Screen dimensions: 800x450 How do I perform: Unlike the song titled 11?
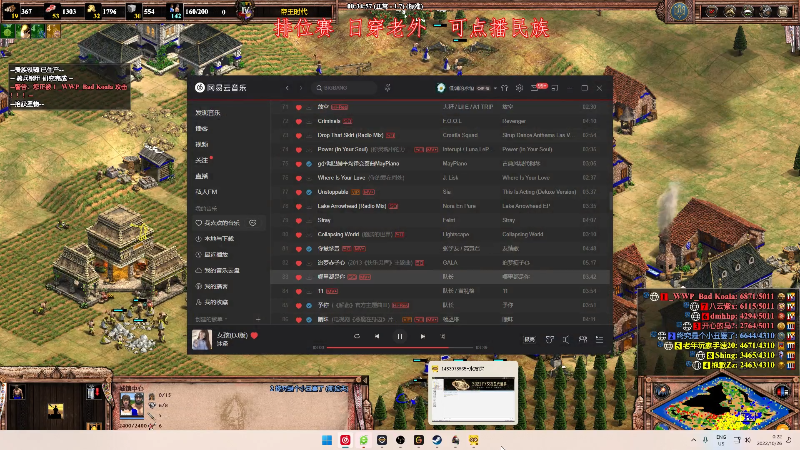298,291
